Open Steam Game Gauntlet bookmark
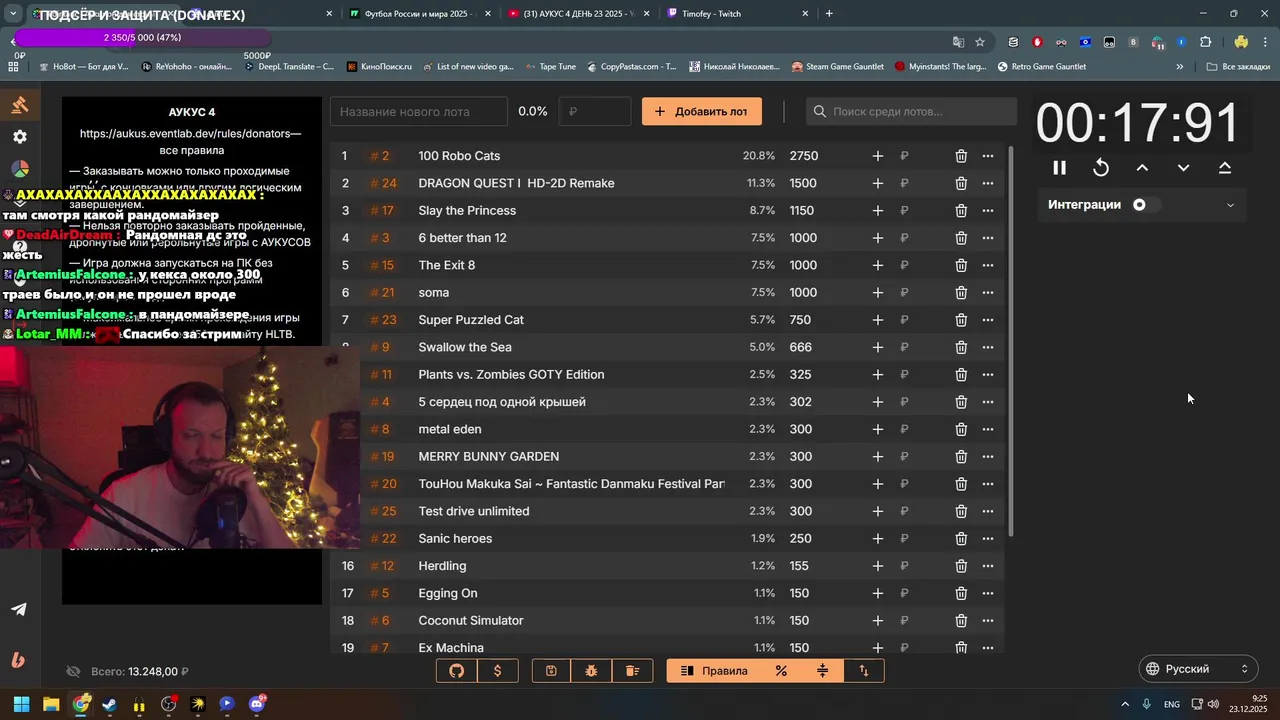 (837, 67)
